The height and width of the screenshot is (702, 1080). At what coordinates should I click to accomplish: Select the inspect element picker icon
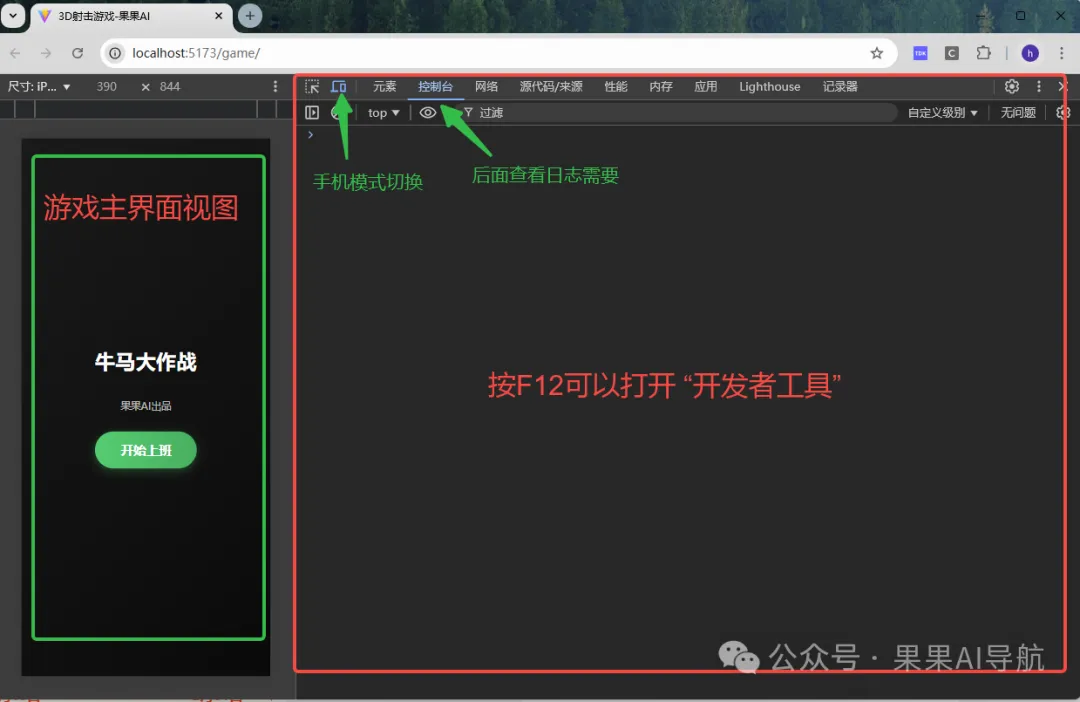312,87
